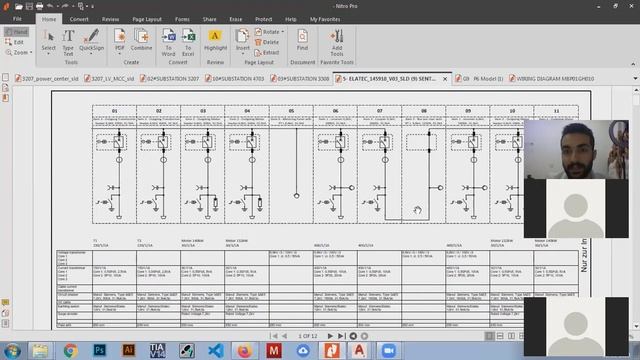Click the Redo quick-access icon

(x=65, y=6)
